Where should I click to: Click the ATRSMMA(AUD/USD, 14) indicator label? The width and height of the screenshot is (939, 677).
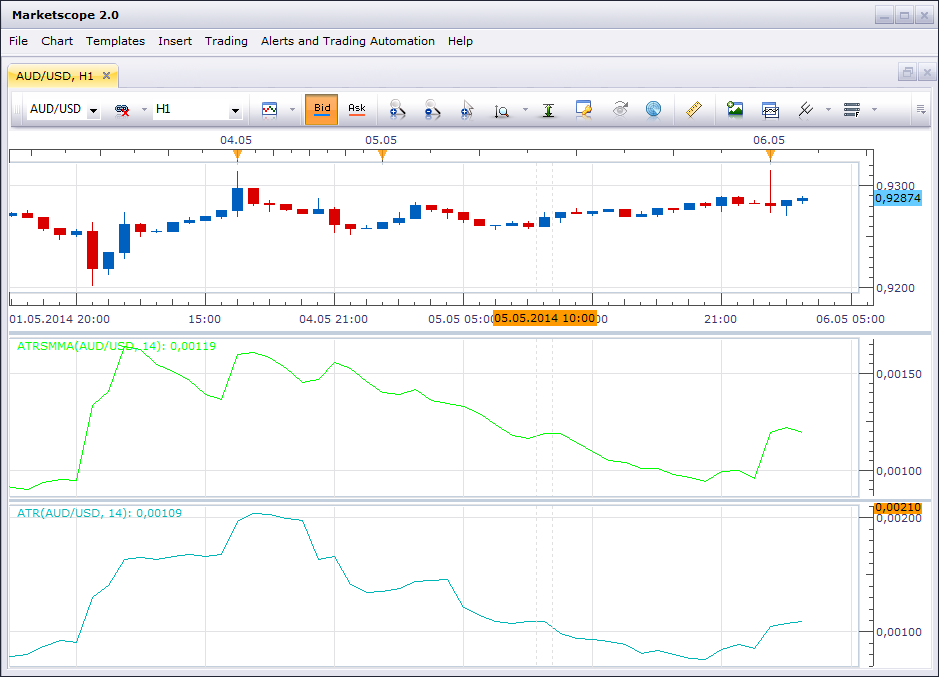pyautogui.click(x=116, y=346)
